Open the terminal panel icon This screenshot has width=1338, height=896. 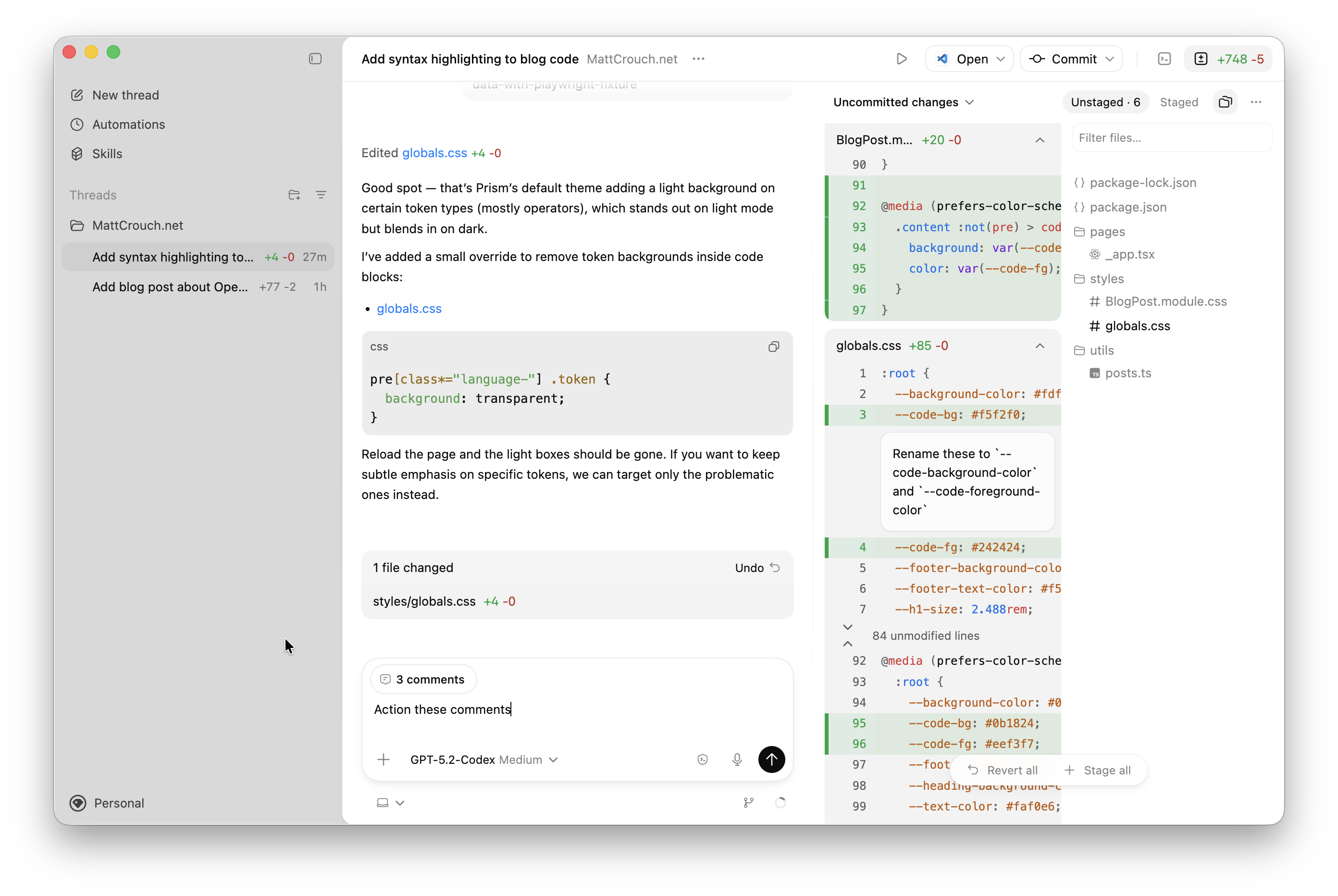(x=1165, y=59)
